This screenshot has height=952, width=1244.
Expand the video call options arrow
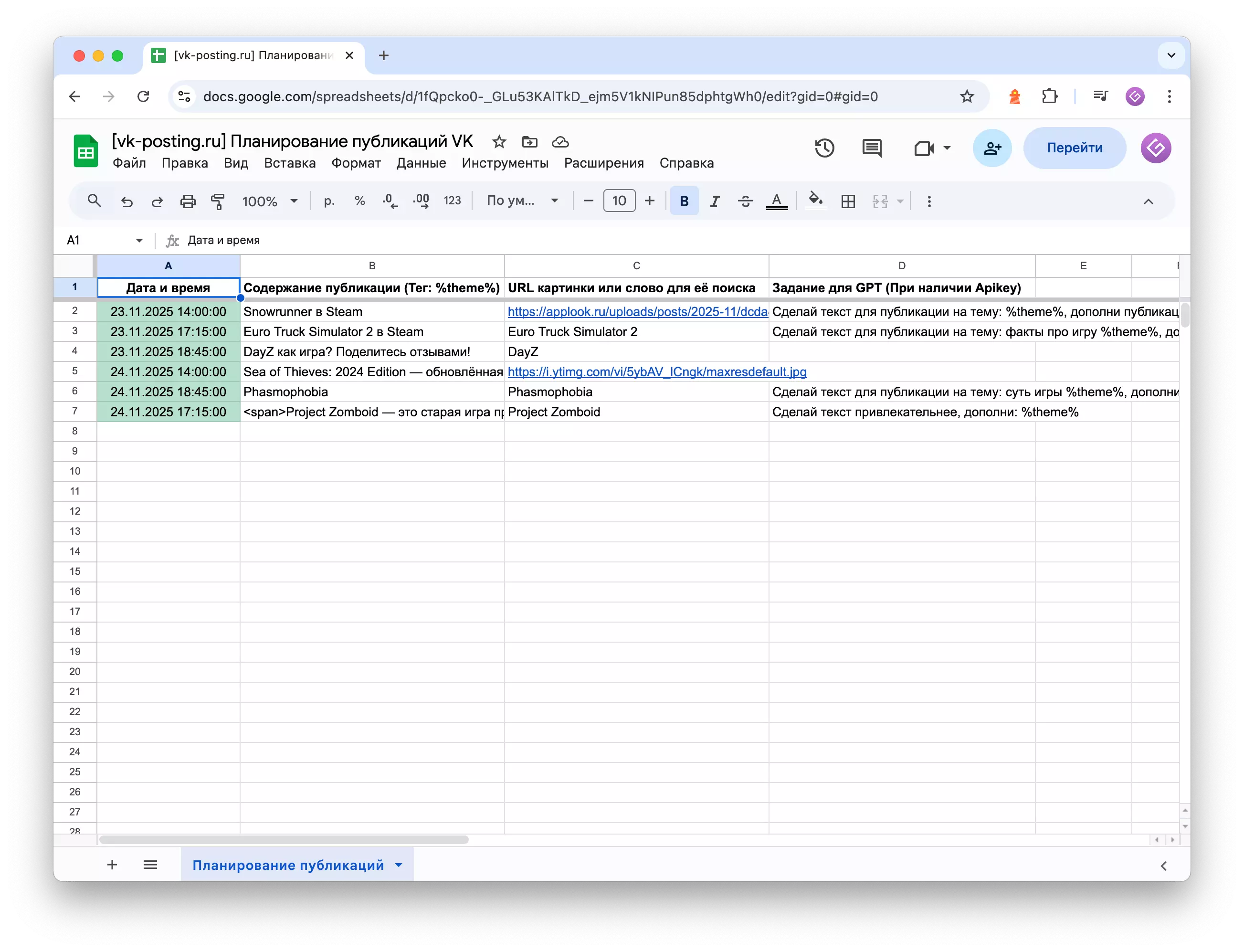pyautogui.click(x=947, y=148)
